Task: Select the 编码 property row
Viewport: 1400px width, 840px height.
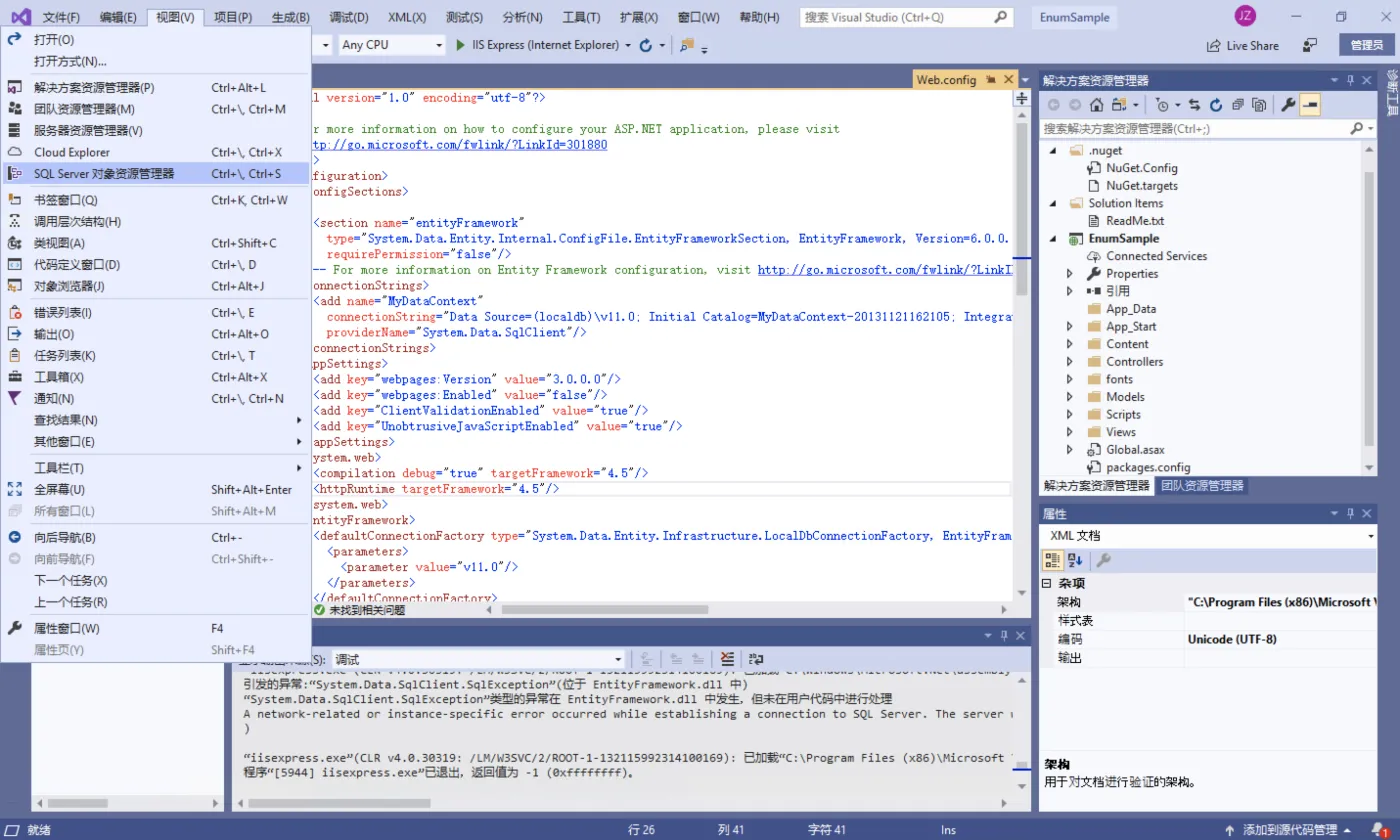Action: (1208, 639)
